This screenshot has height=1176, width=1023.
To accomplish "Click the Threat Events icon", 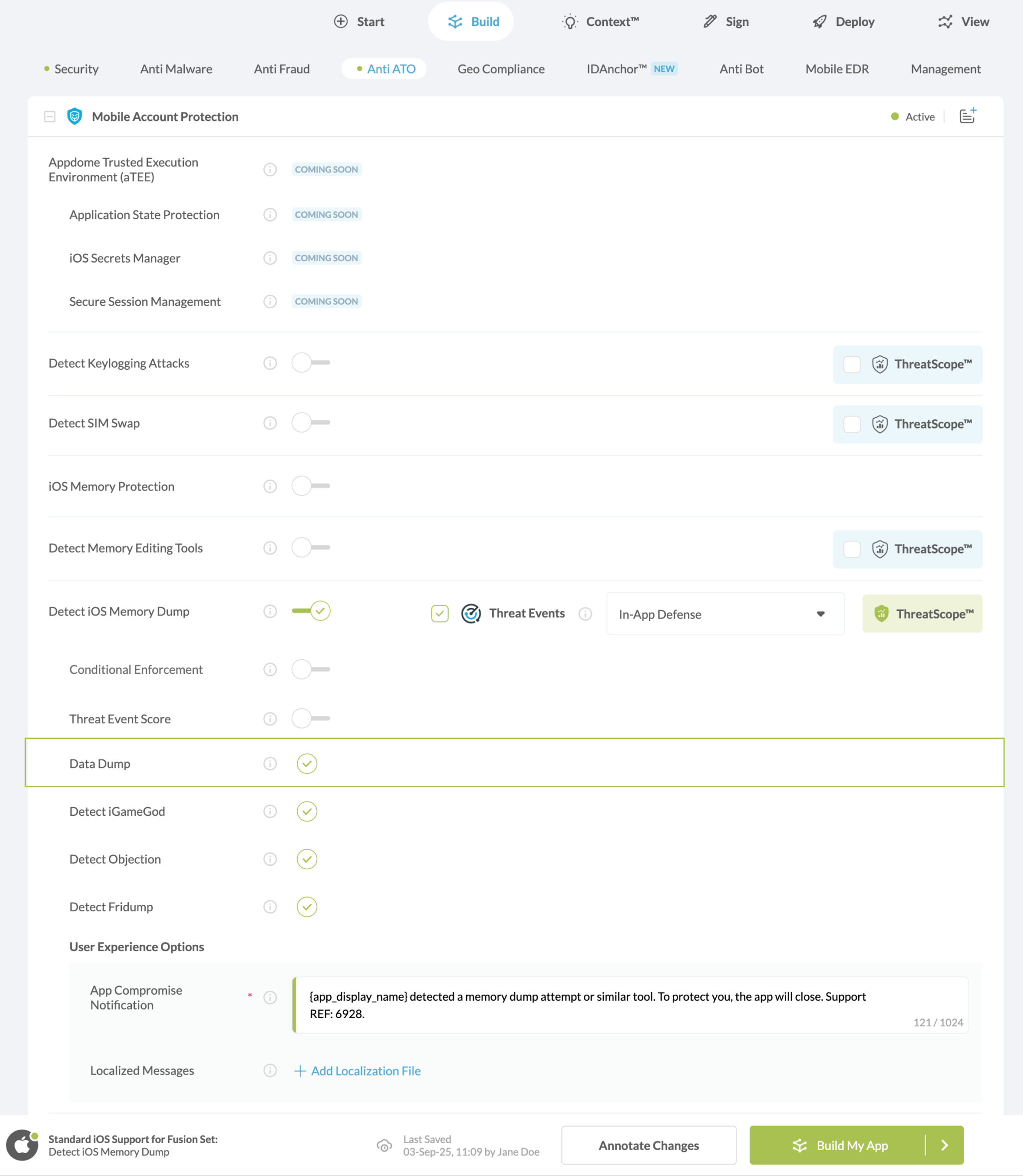I will pyautogui.click(x=471, y=613).
